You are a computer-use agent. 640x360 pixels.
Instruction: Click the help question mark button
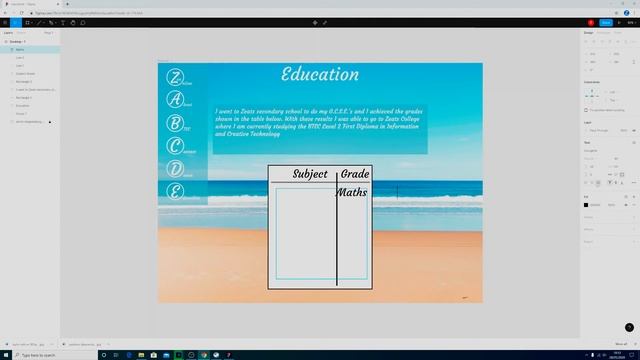pos(629,327)
